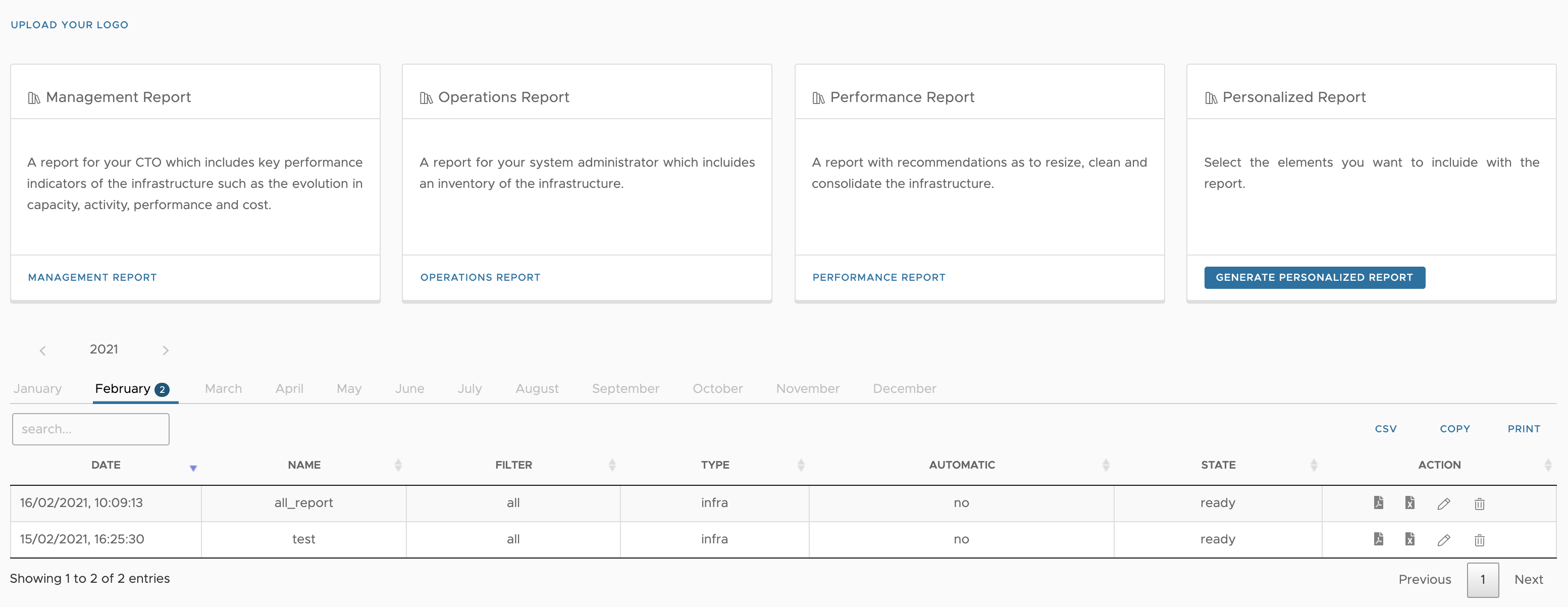
Task: Sort table by AUTOMATIC column
Action: (962, 465)
